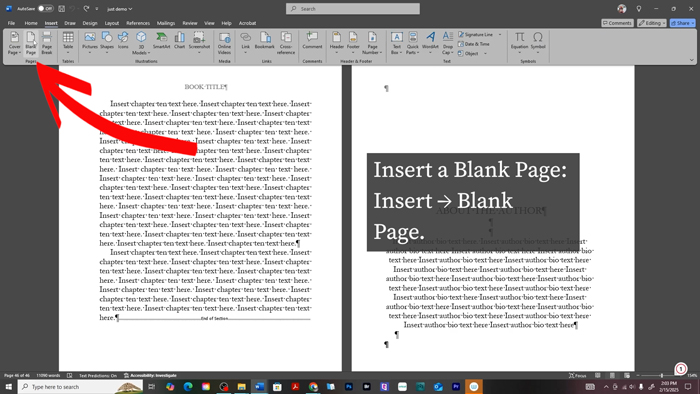Screen dimensions: 700x394
Task: Open Page Number options
Action: [x=372, y=43]
